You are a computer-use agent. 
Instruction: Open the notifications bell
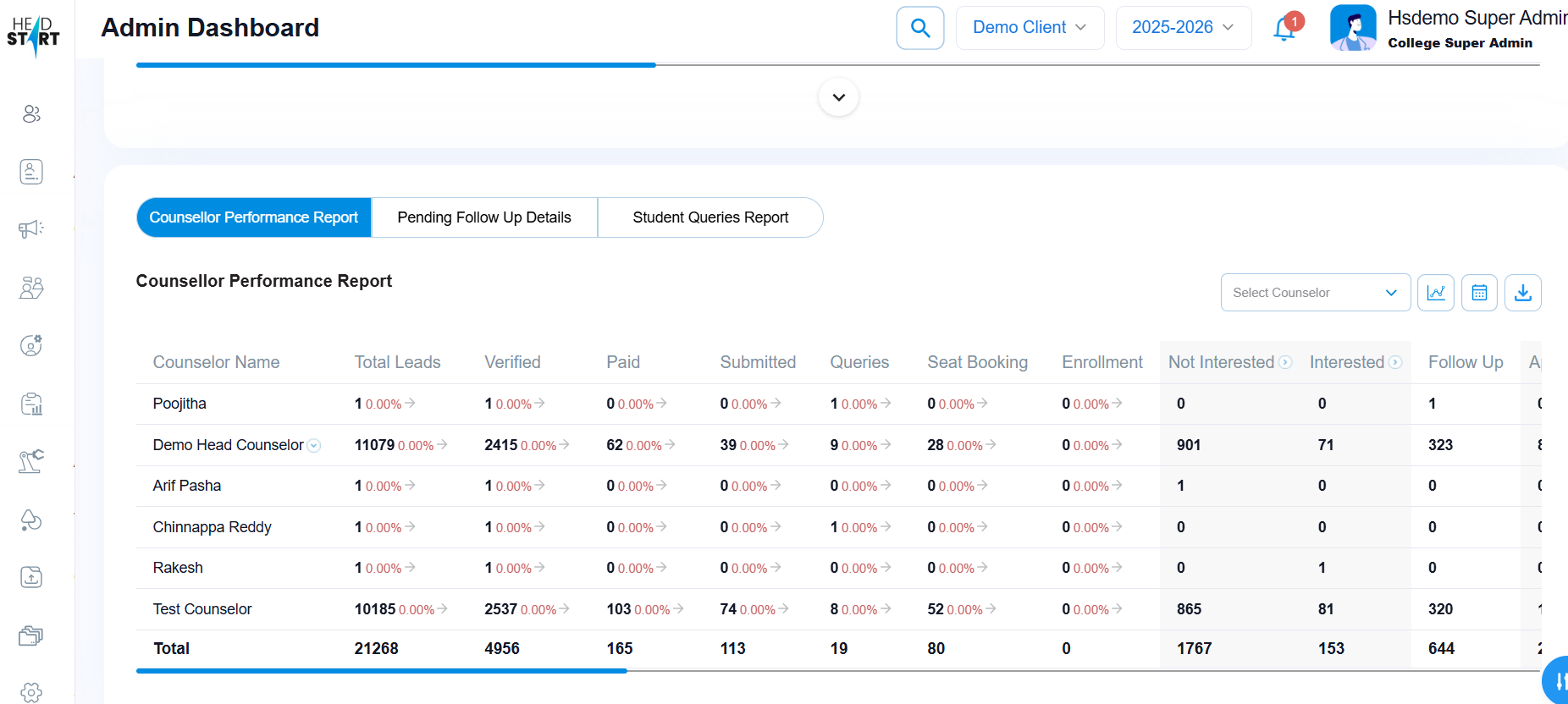pyautogui.click(x=1284, y=30)
